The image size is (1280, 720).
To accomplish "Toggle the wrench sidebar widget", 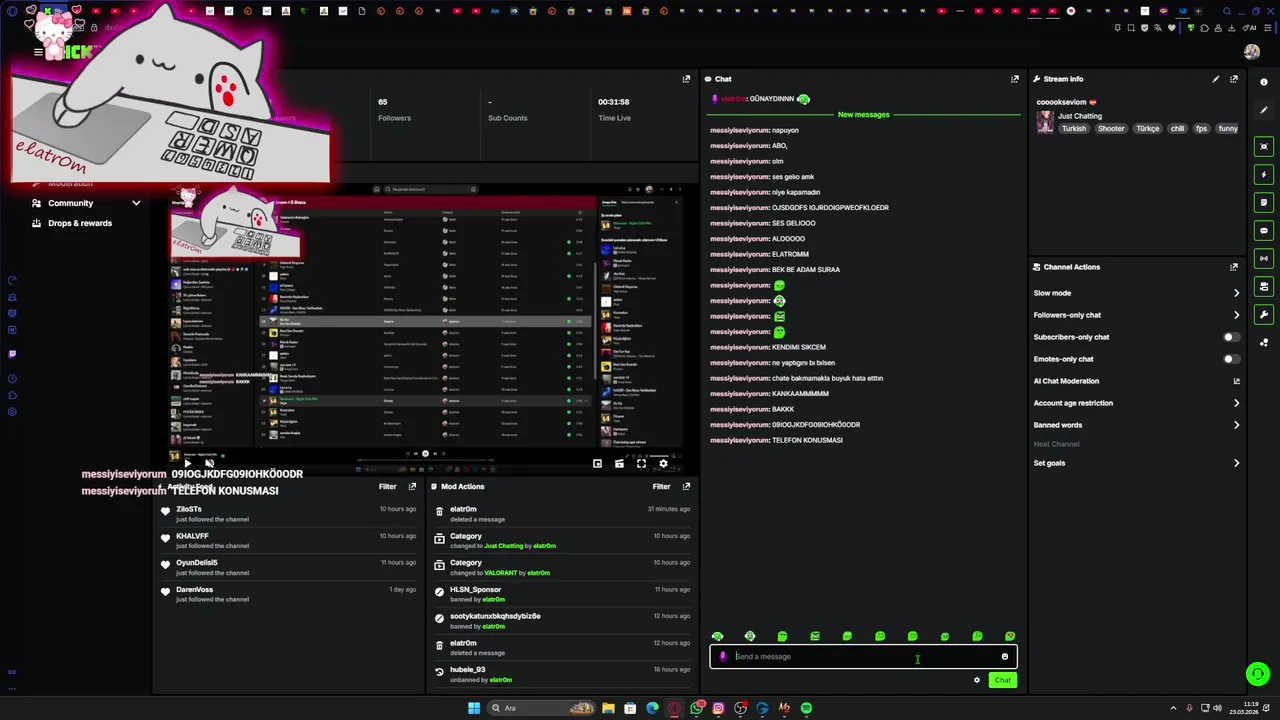I will [x=1264, y=315].
